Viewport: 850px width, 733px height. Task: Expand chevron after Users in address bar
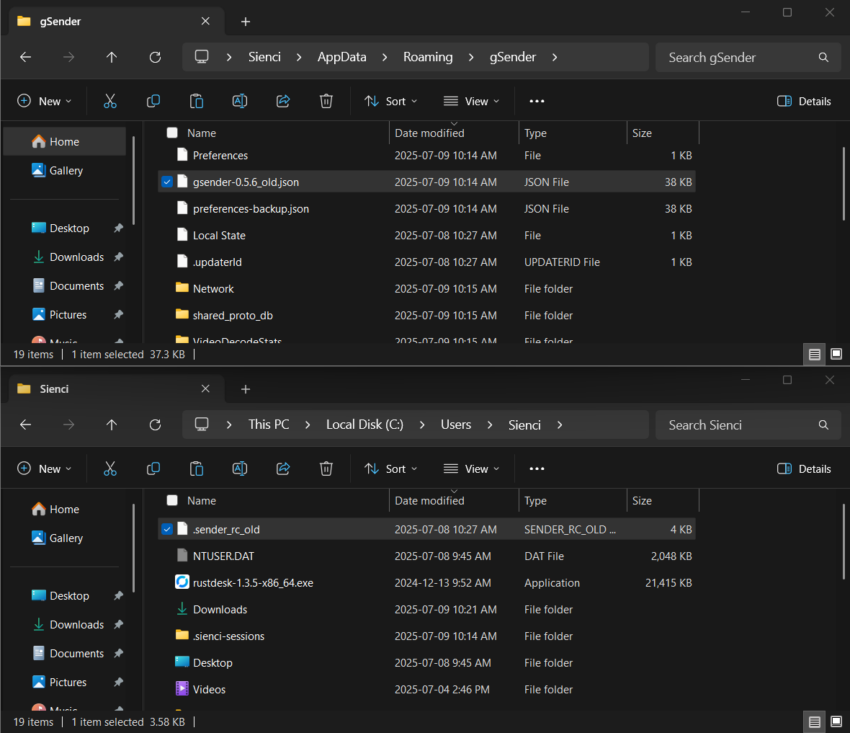490,425
